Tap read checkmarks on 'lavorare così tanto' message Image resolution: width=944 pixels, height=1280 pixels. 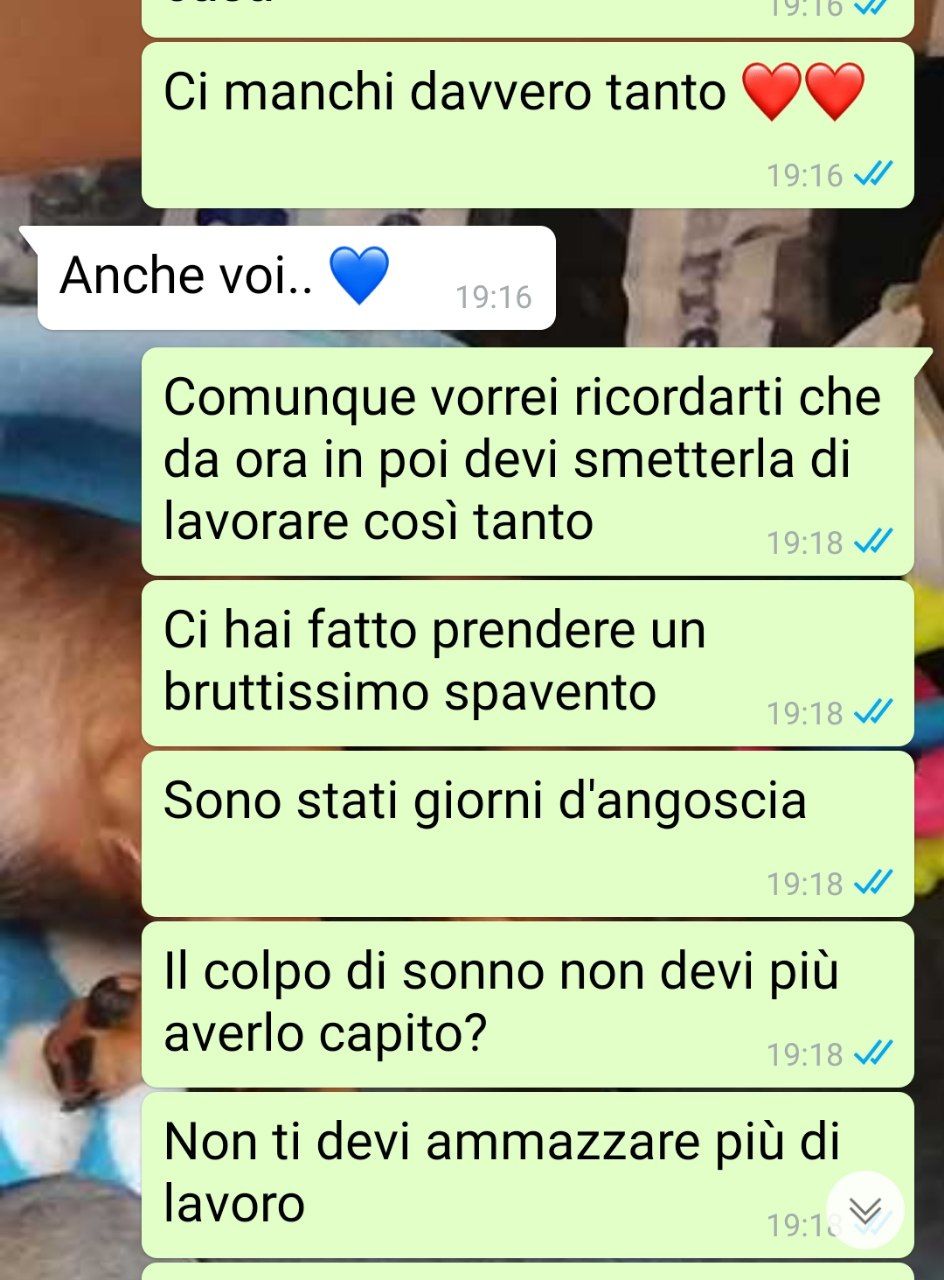point(872,542)
